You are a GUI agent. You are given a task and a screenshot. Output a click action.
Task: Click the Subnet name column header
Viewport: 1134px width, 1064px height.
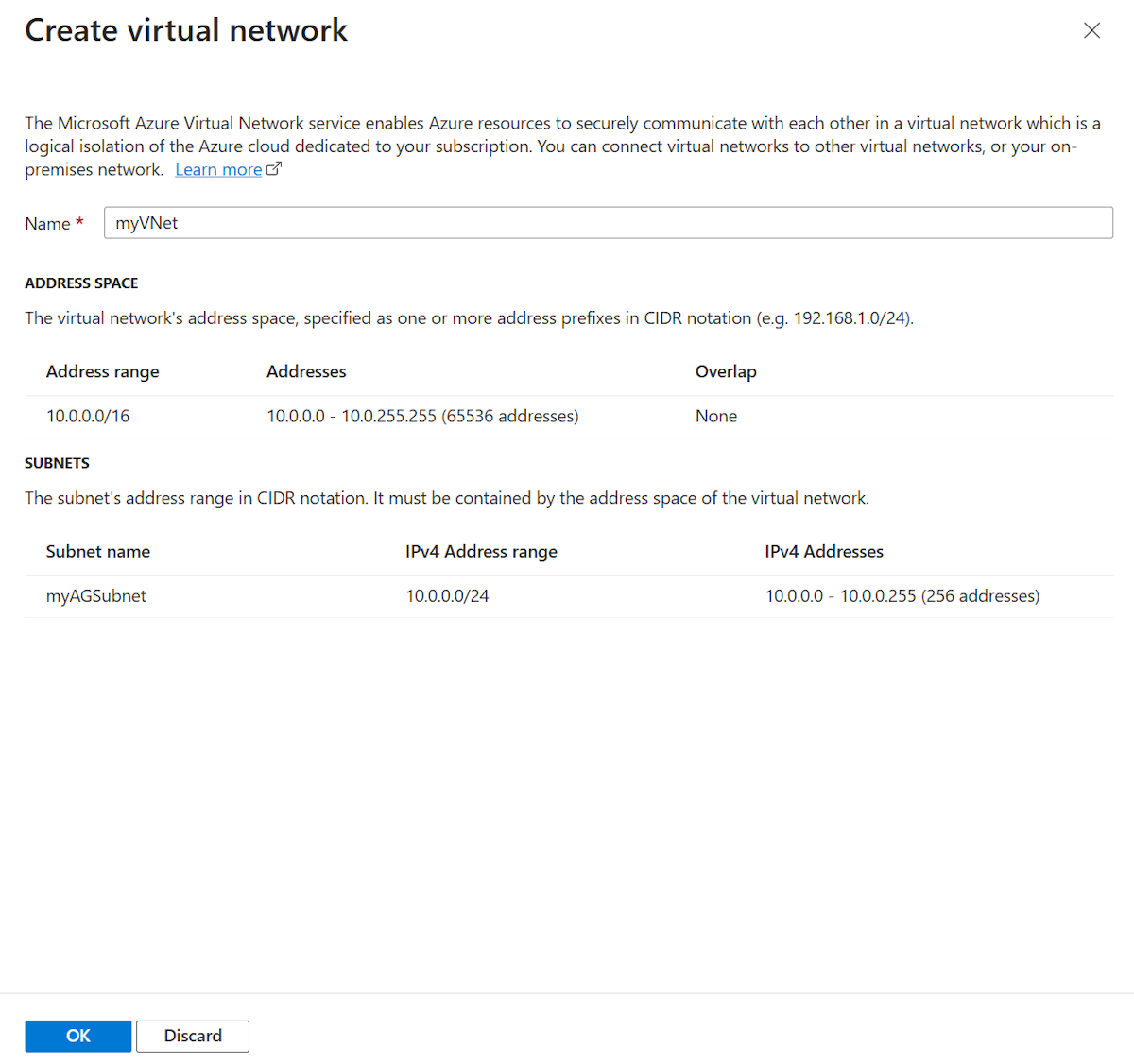click(98, 552)
